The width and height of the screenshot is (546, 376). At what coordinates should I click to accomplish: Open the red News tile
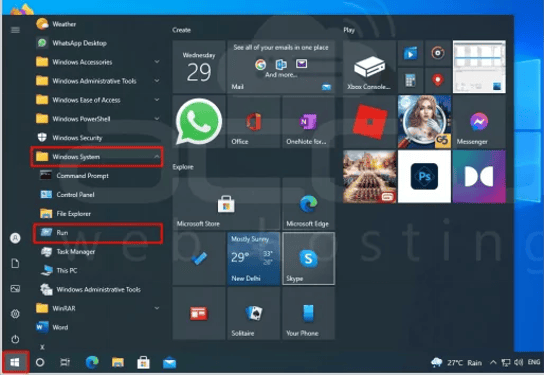199,314
